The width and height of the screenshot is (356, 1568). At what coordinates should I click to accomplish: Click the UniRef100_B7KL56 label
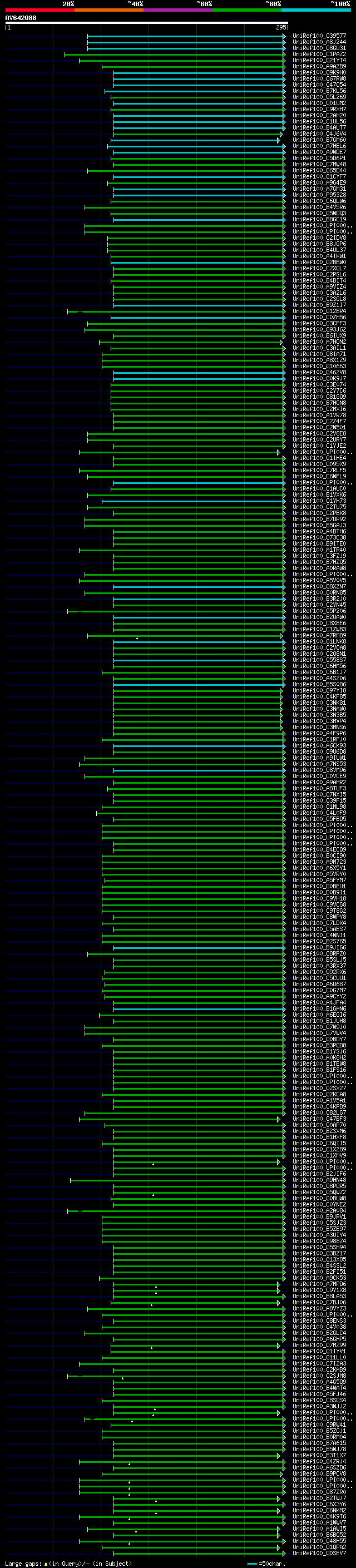point(319,91)
